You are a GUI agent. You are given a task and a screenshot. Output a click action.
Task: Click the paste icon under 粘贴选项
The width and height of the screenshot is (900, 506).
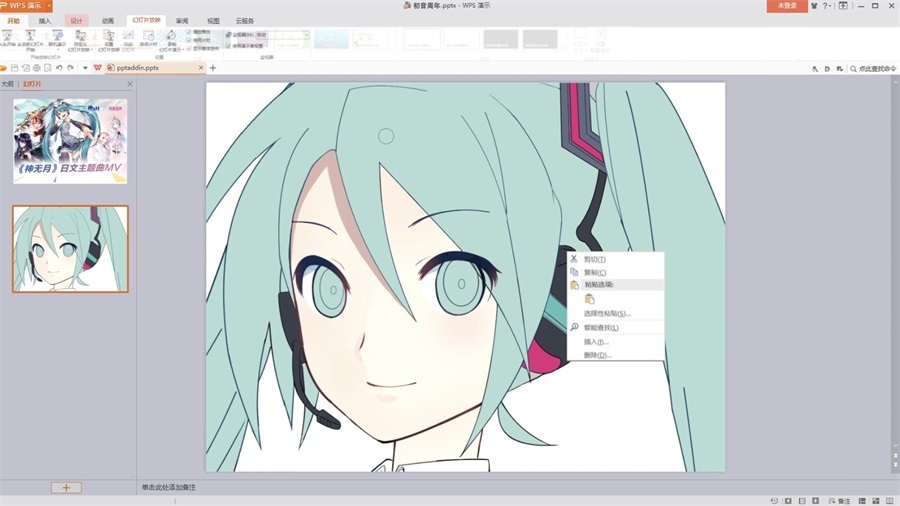tap(589, 299)
